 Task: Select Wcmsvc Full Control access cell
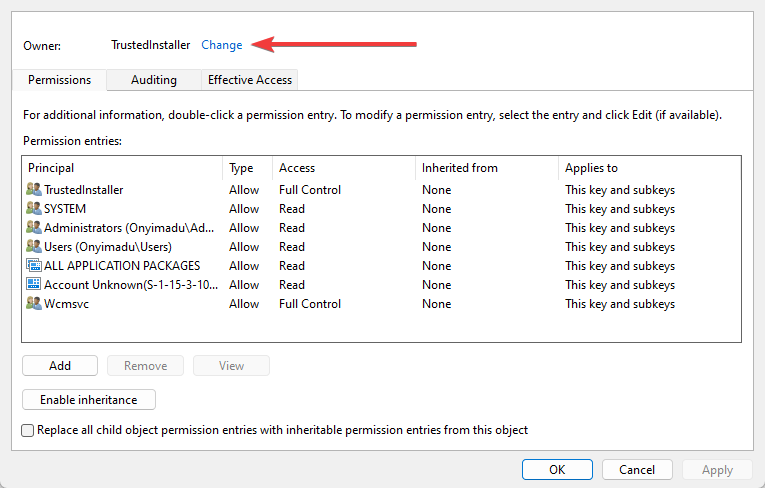pyautogui.click(x=310, y=304)
